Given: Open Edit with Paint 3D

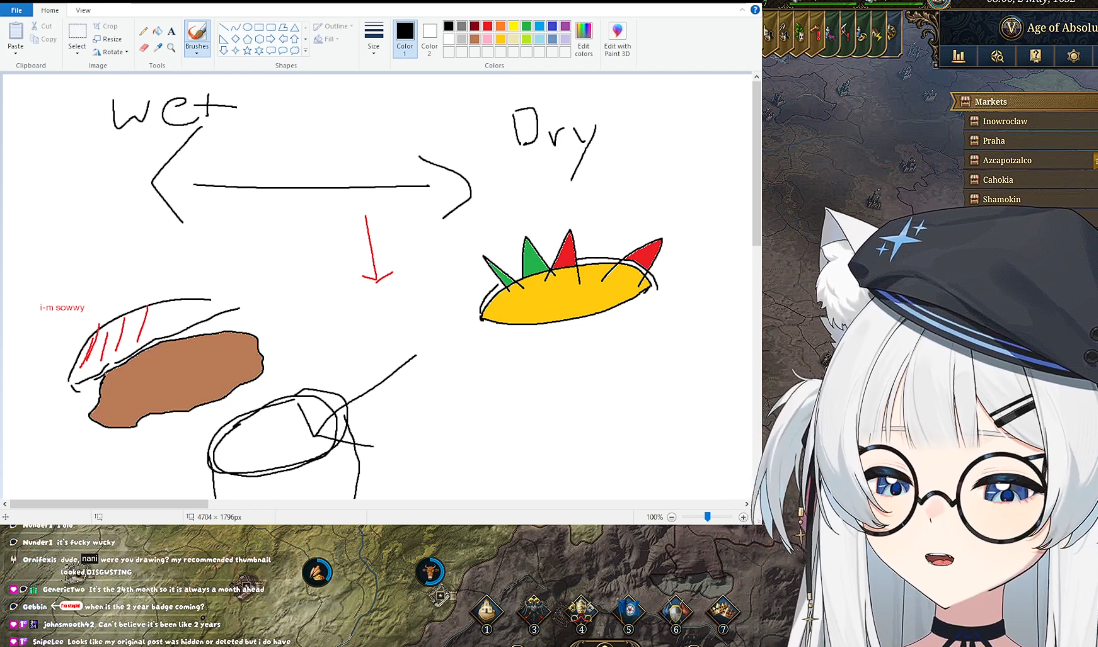Looking at the screenshot, I should (617, 39).
